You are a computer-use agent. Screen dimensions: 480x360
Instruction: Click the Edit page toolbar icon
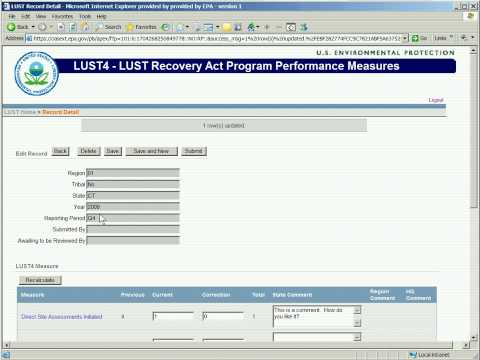point(209,27)
